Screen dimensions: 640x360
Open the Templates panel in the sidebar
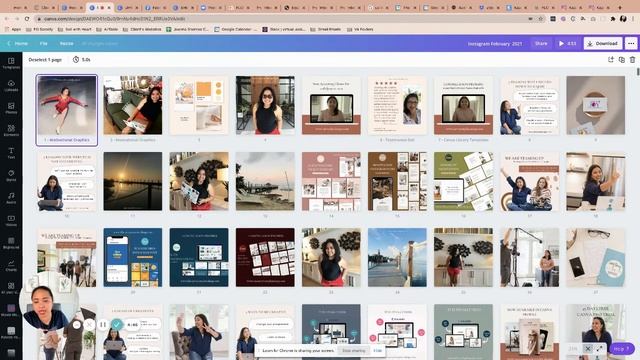(x=11, y=63)
